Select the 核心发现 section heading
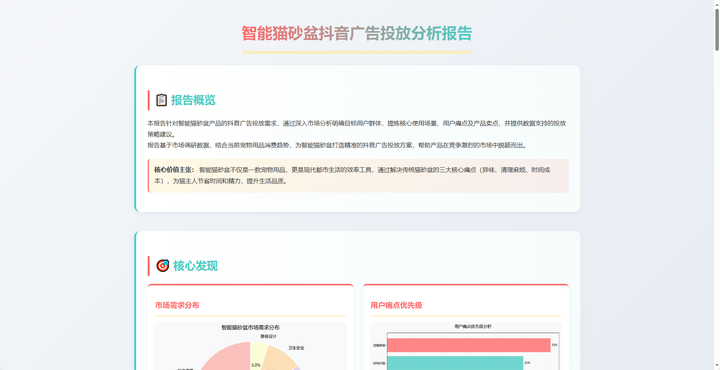The image size is (720, 370). 196,266
